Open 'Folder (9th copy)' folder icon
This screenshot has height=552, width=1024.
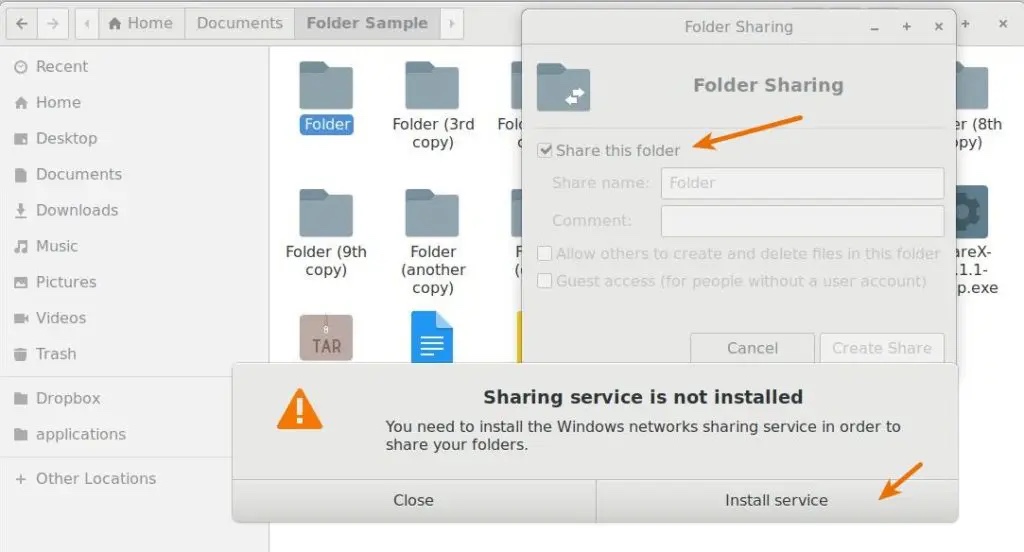326,214
